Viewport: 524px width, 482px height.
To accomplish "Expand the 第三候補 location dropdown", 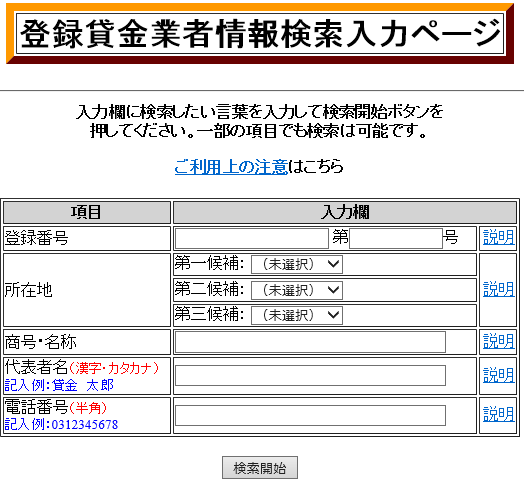I will [x=297, y=315].
